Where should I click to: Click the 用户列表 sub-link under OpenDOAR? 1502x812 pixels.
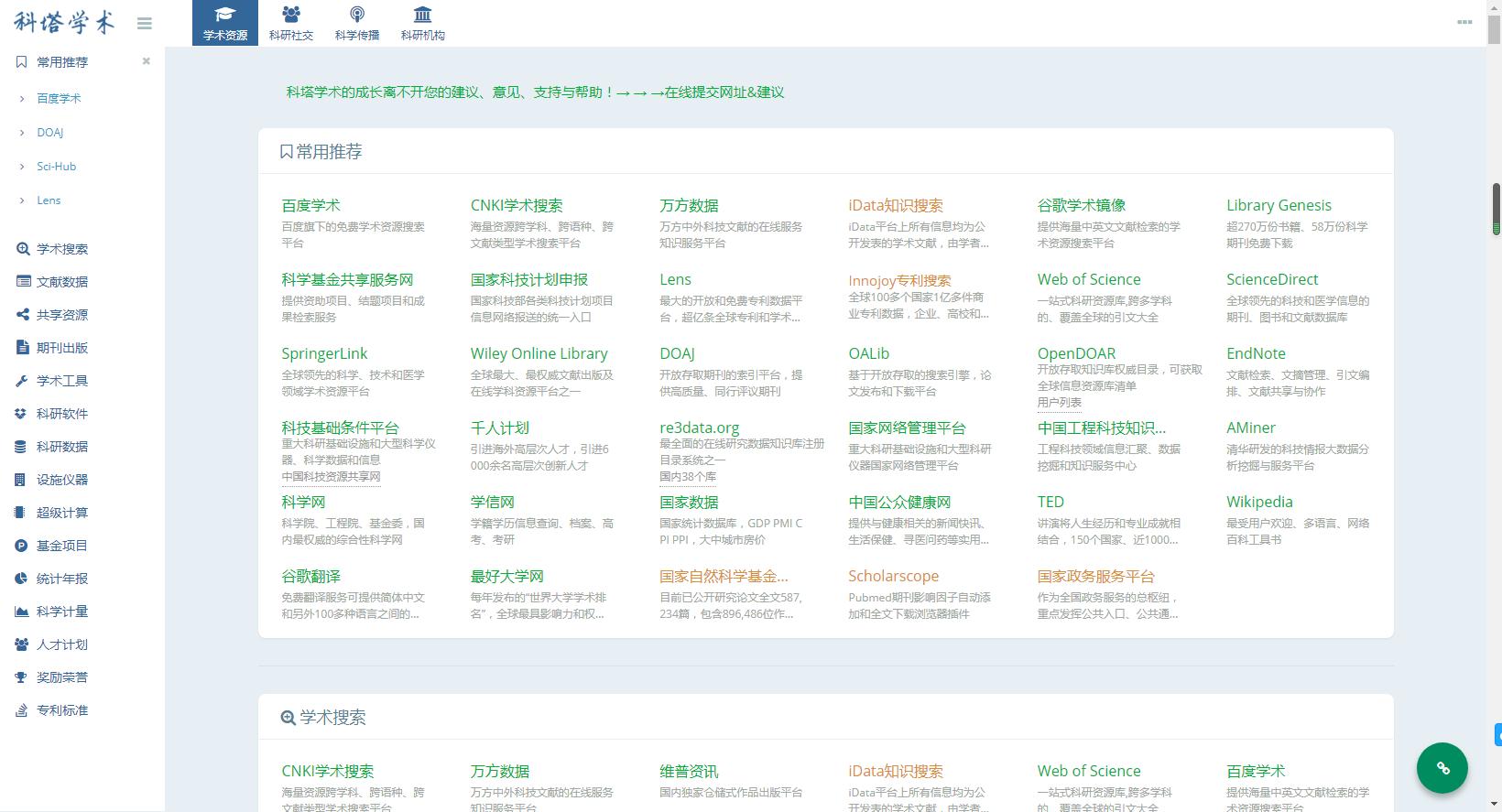click(x=1059, y=403)
